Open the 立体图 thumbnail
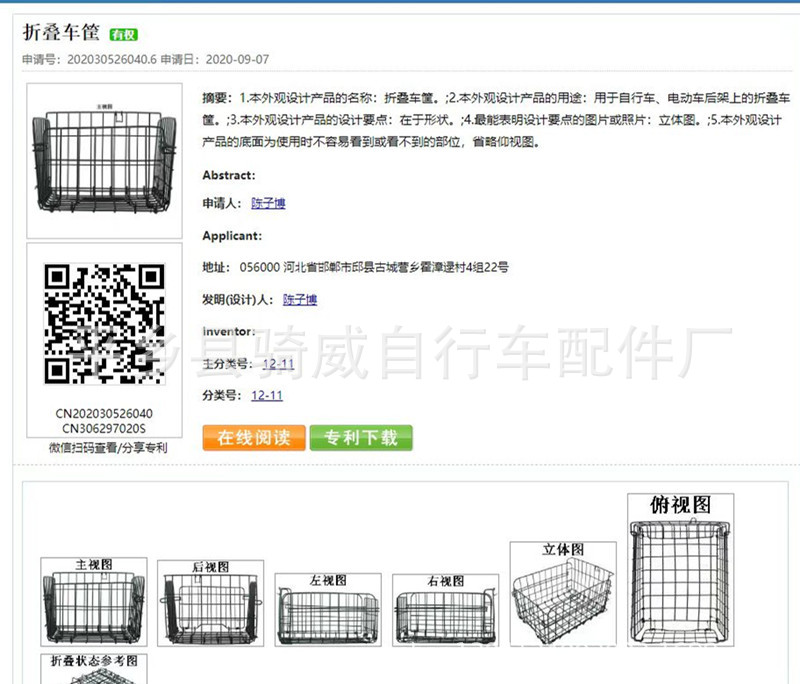This screenshot has width=800, height=684. point(563,594)
